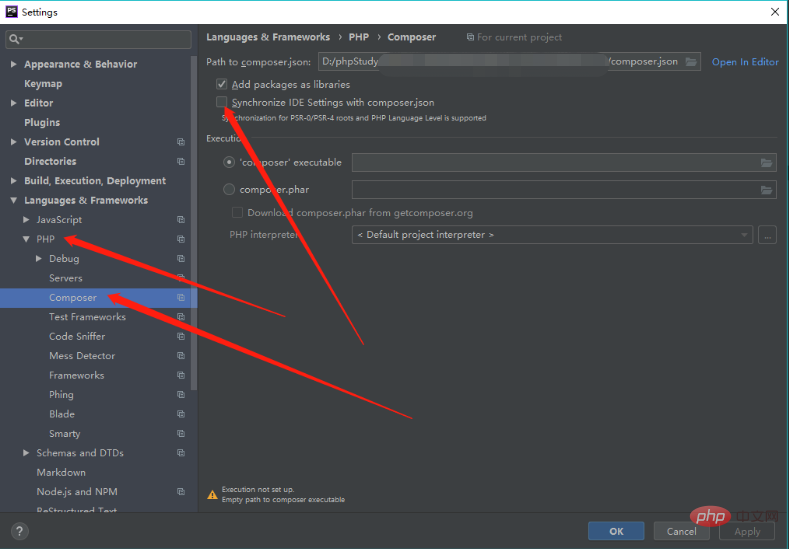Click the Path to composer.json field
The height and width of the screenshot is (549, 789).
(509, 62)
